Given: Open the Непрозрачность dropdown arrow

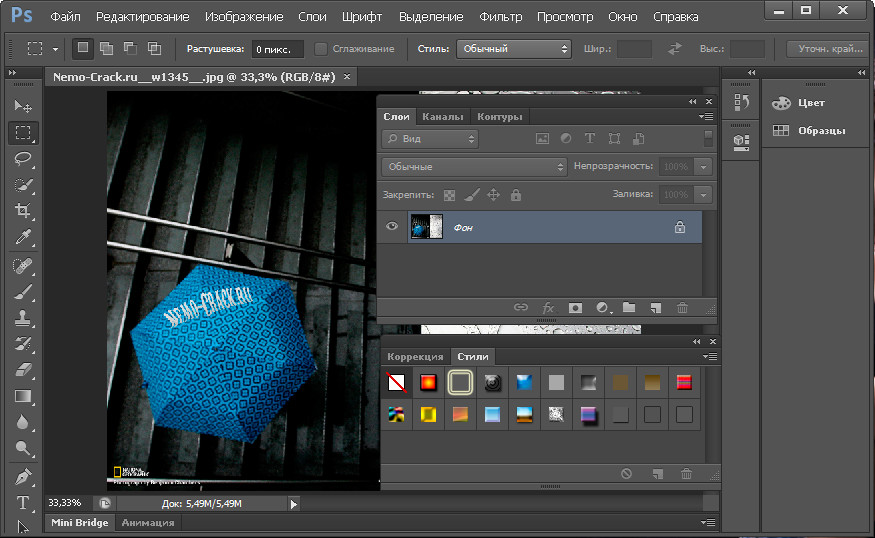Looking at the screenshot, I should pyautogui.click(x=704, y=166).
